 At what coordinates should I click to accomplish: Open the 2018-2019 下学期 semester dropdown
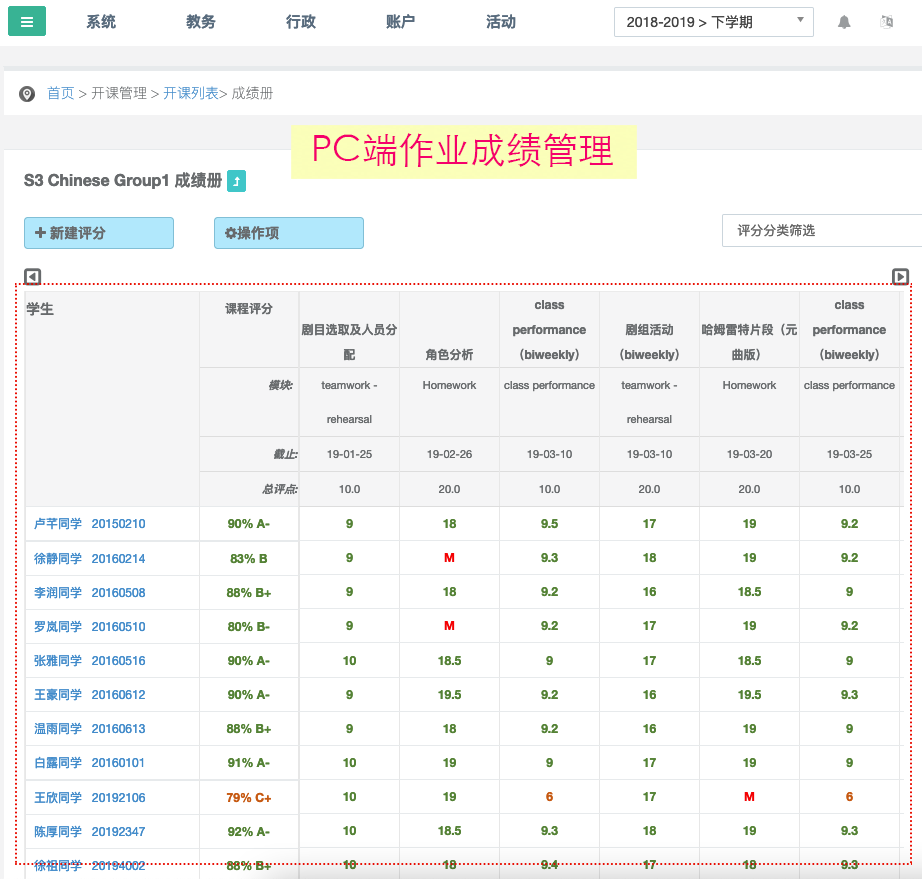click(x=713, y=22)
